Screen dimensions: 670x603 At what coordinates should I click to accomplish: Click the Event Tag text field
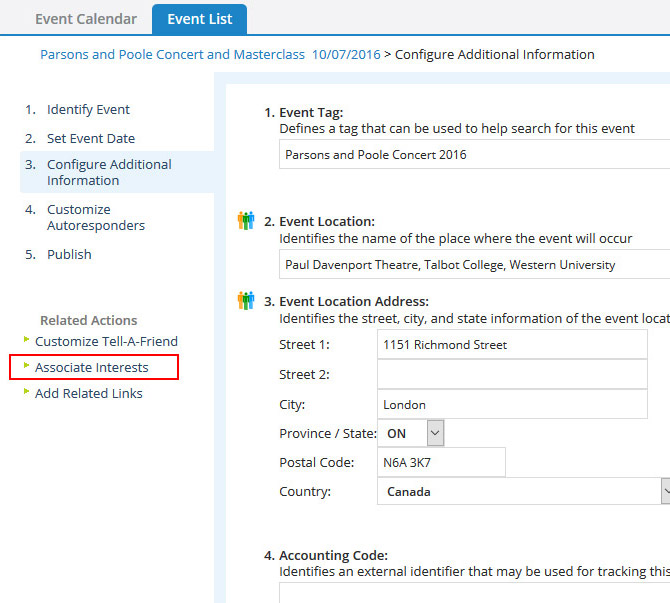pyautogui.click(x=474, y=155)
